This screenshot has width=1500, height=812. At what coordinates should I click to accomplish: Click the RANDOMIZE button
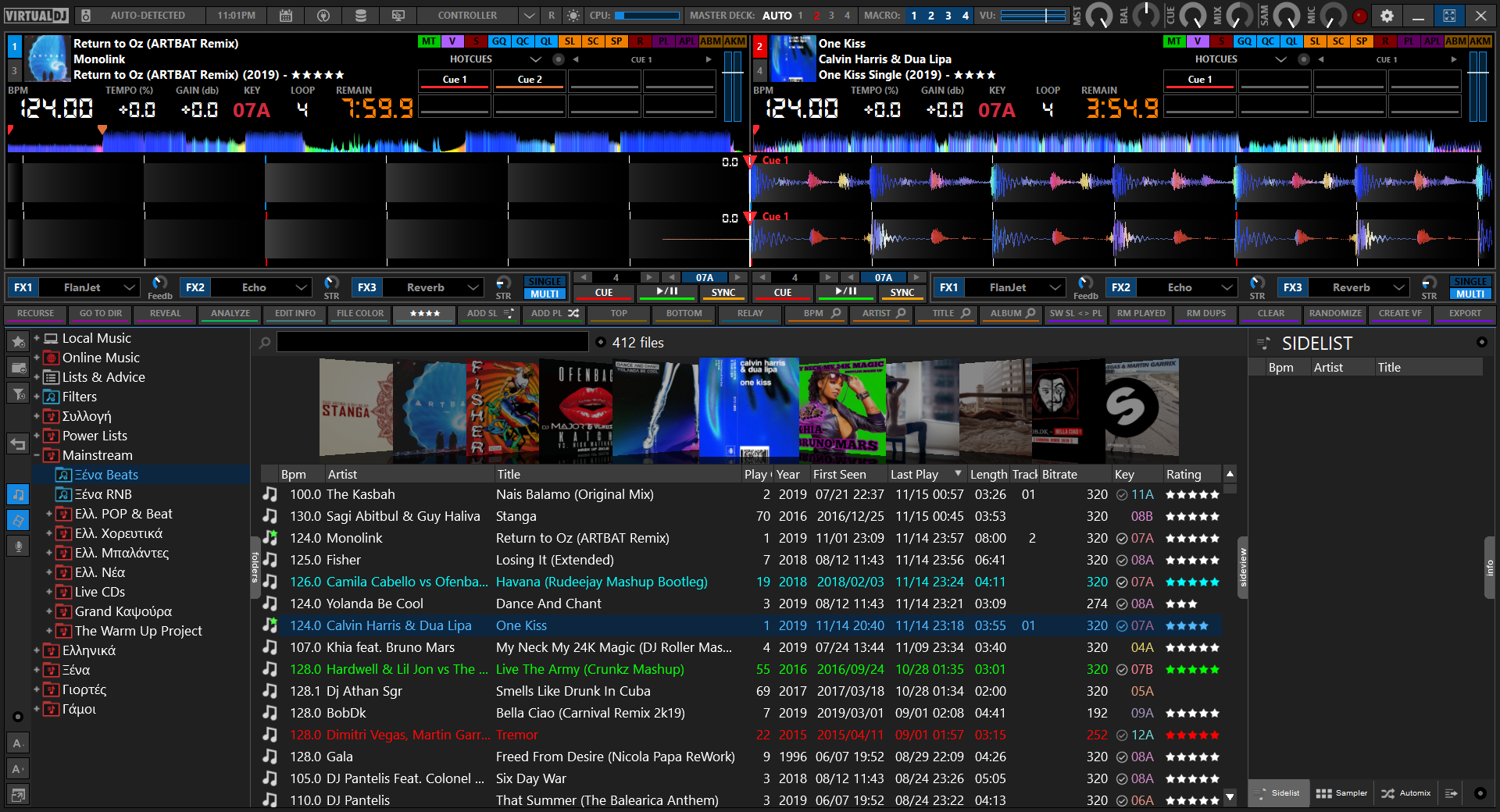tap(1335, 314)
